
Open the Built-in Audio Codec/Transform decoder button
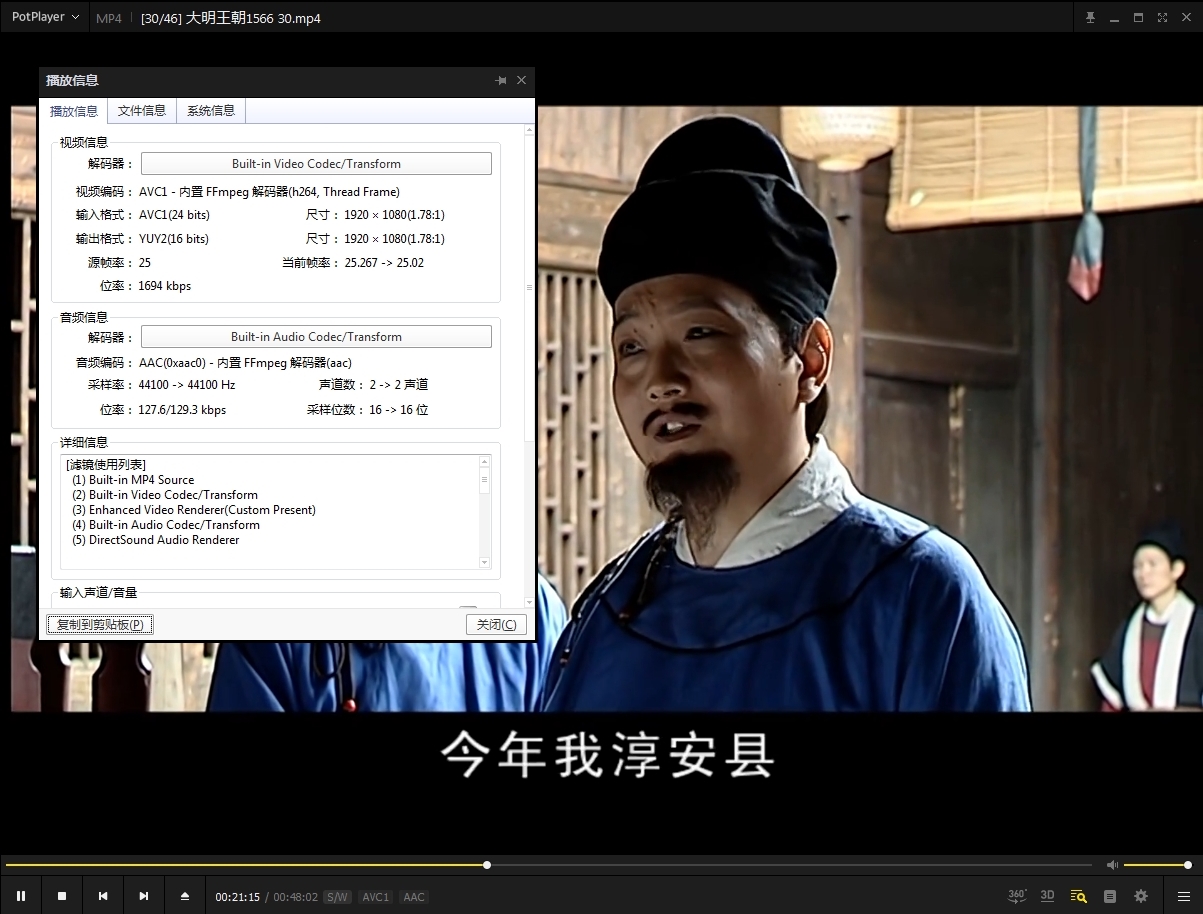(x=316, y=337)
